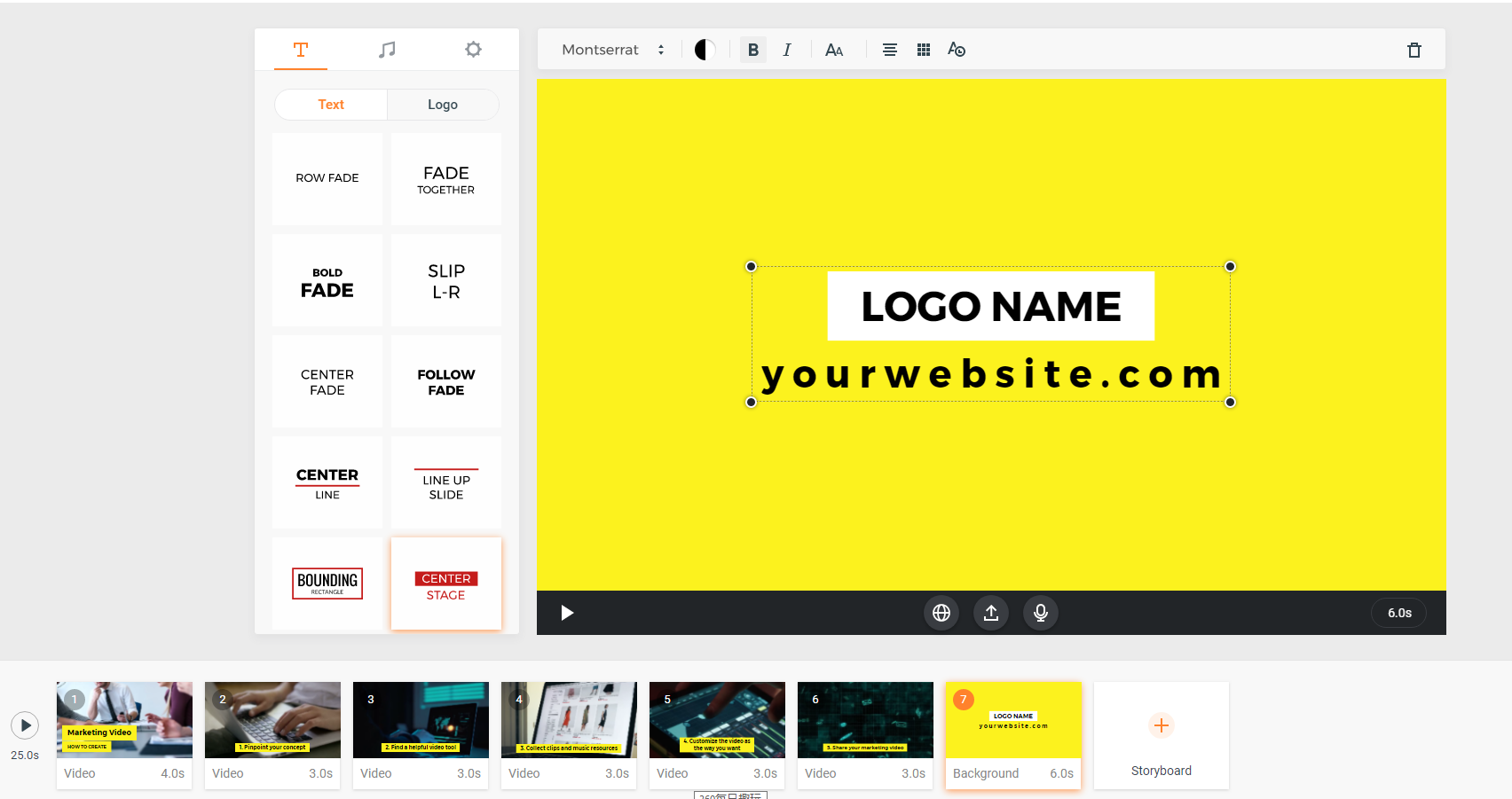This screenshot has height=799, width=1512.
Task: Open the Text tab icon
Action: (301, 50)
